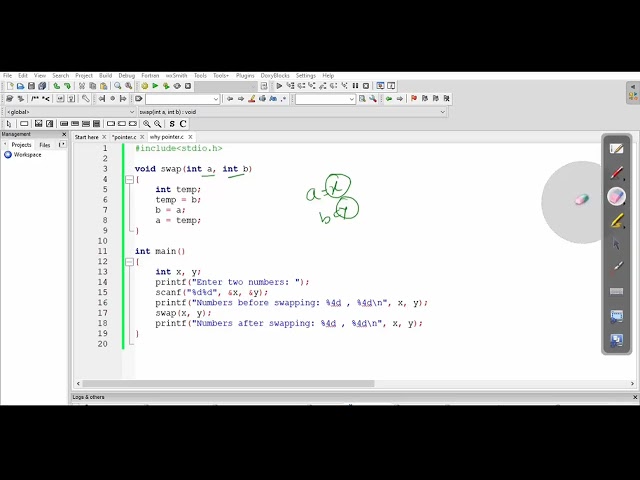640x480 pixels.
Task: Run the program with the green play icon
Action: tap(155, 86)
